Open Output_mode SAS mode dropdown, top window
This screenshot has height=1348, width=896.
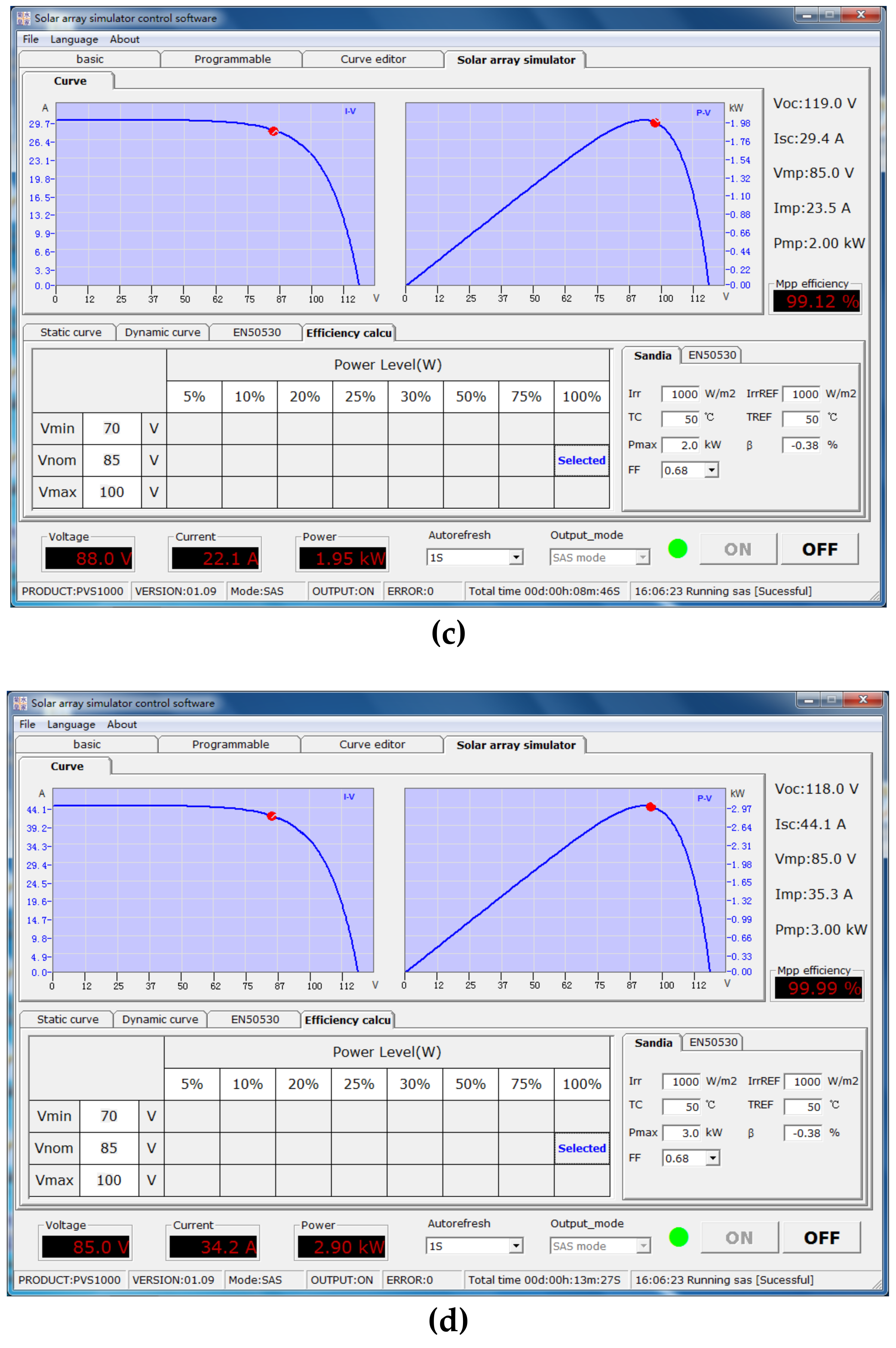[643, 557]
